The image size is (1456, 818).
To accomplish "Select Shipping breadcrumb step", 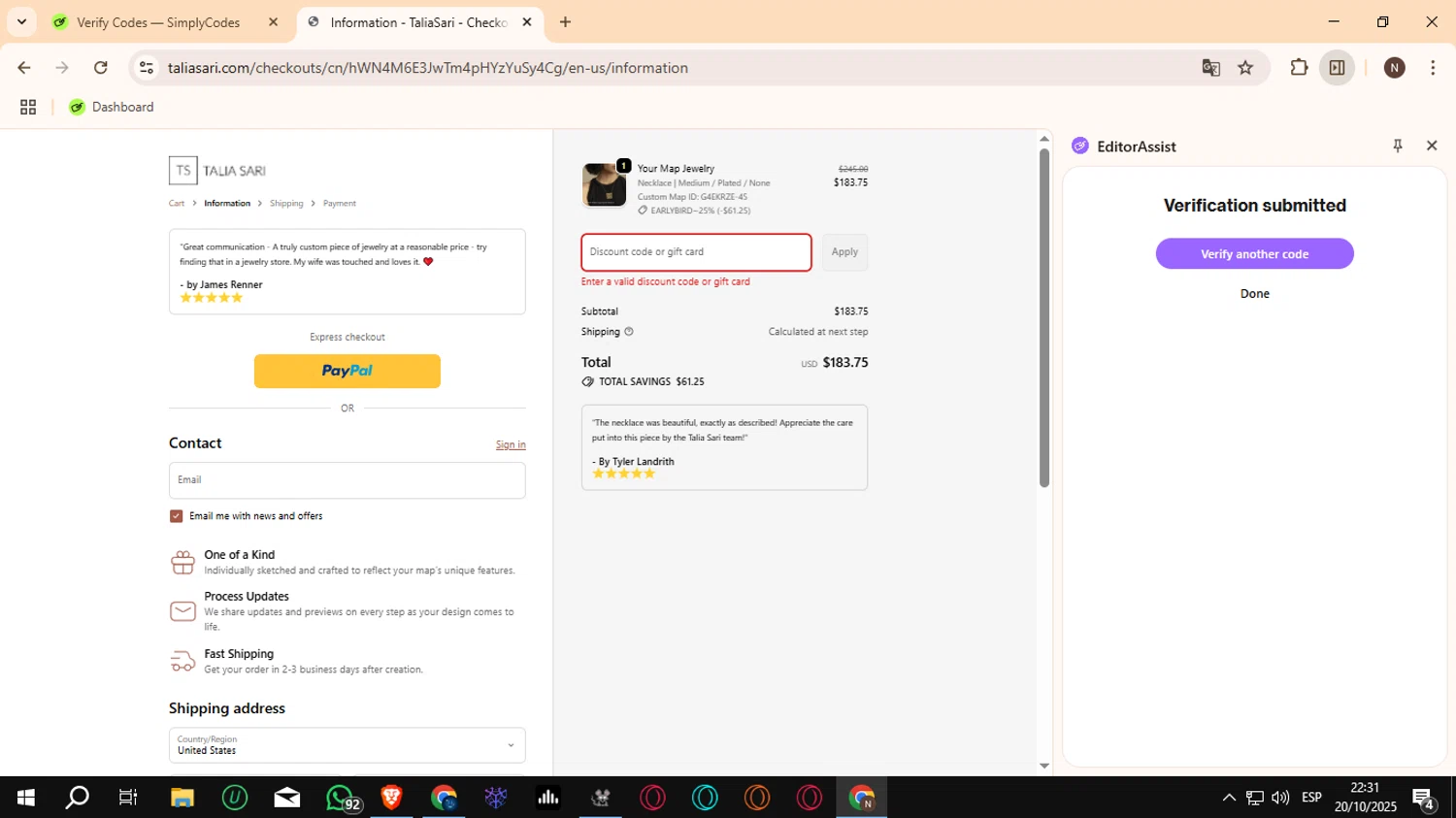I will click(286, 204).
